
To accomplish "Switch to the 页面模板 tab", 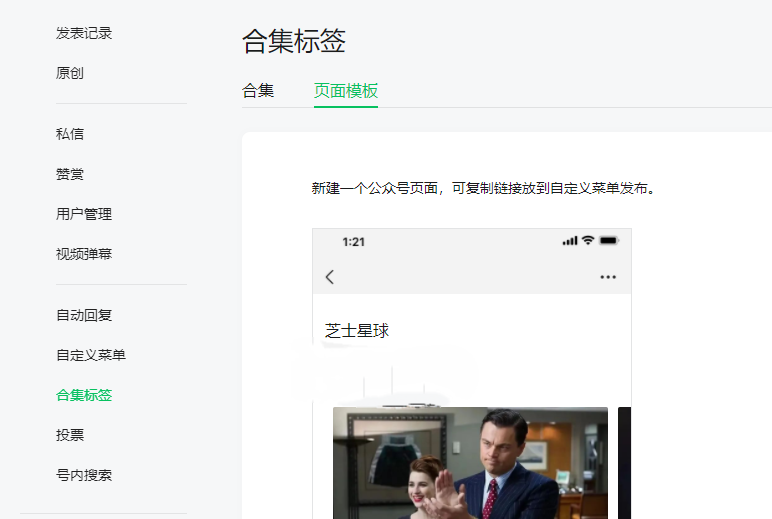I will pyautogui.click(x=346, y=91).
